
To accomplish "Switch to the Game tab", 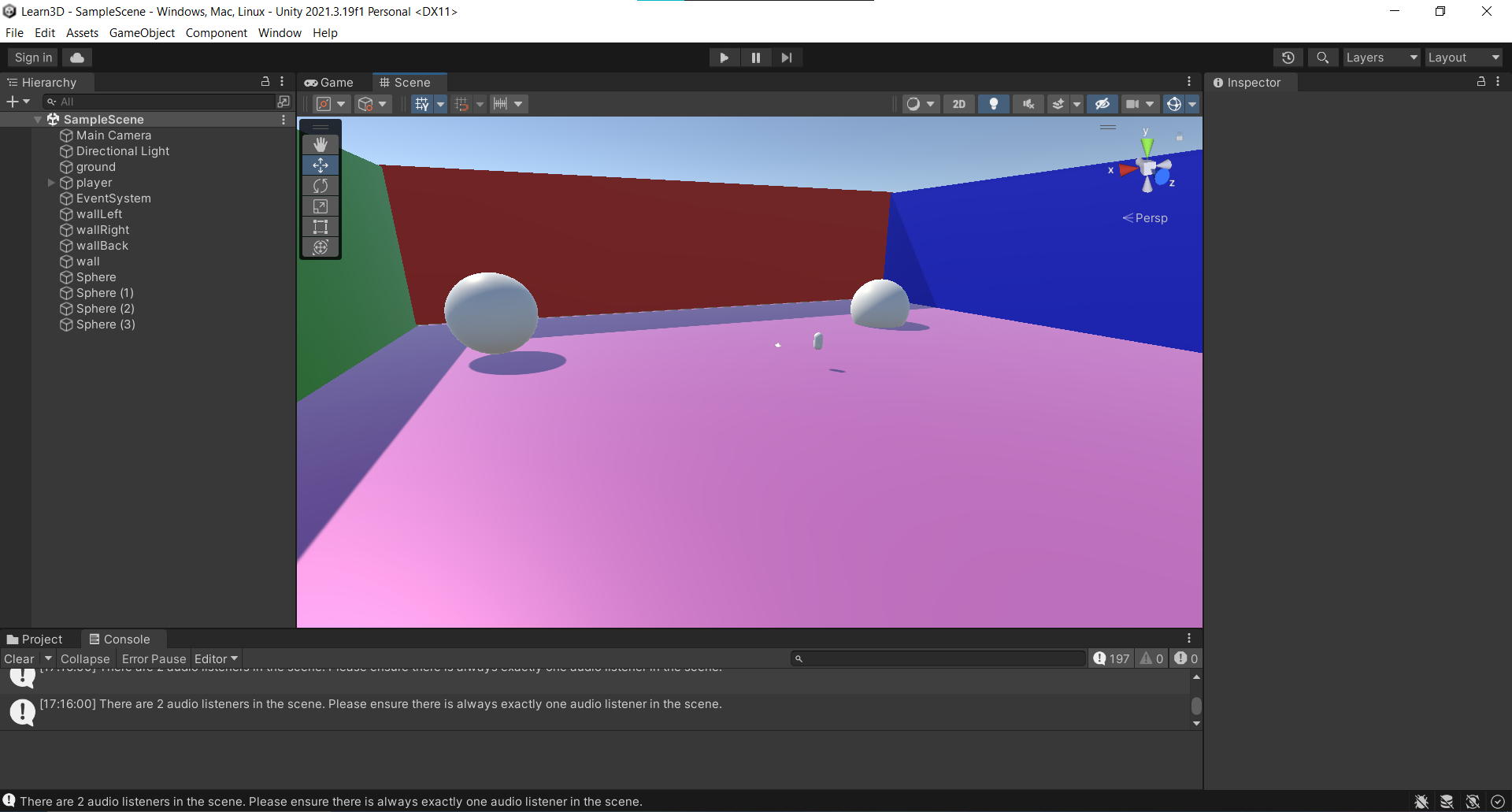I will pyautogui.click(x=330, y=82).
